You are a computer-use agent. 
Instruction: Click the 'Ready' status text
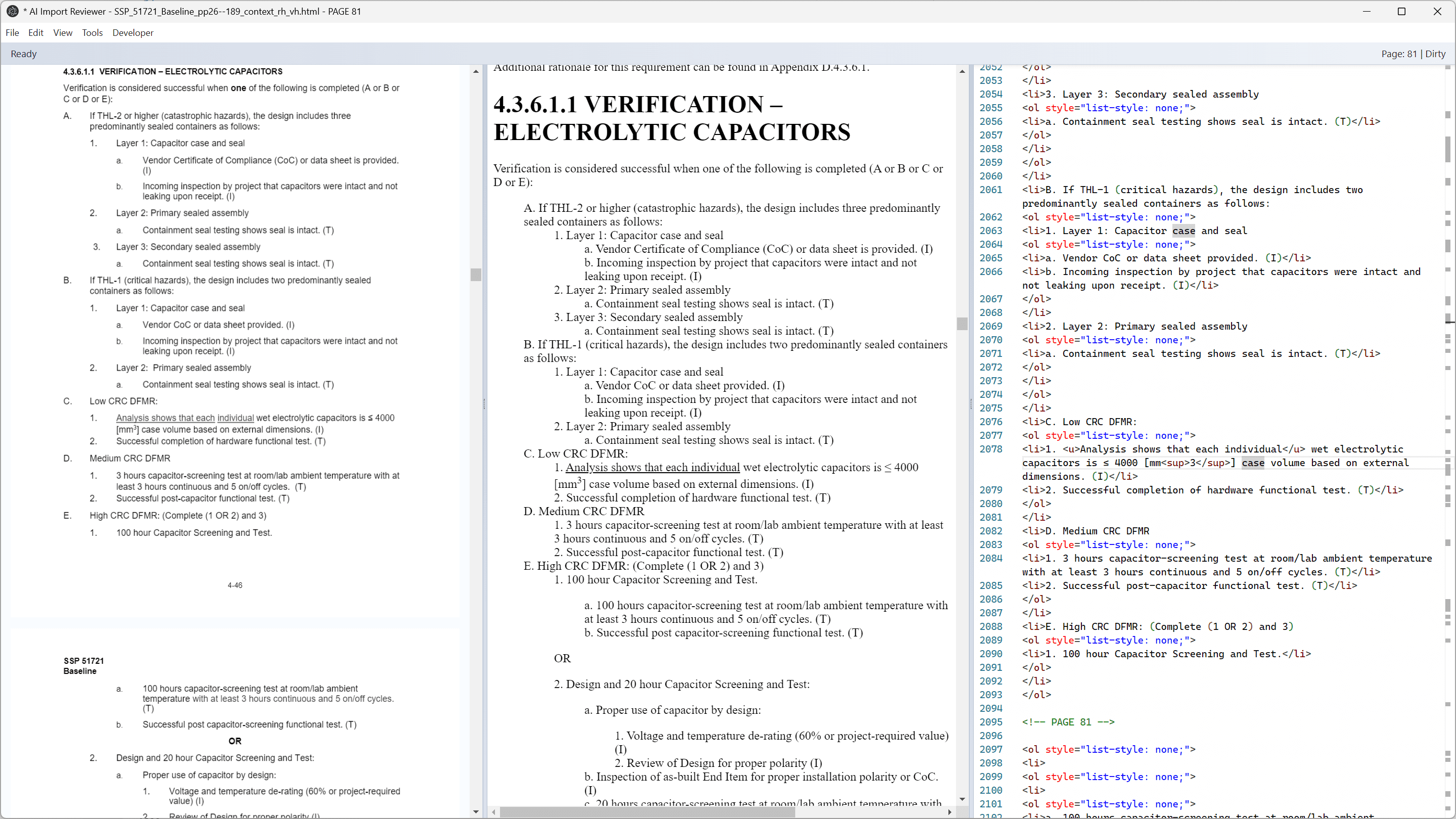24,54
